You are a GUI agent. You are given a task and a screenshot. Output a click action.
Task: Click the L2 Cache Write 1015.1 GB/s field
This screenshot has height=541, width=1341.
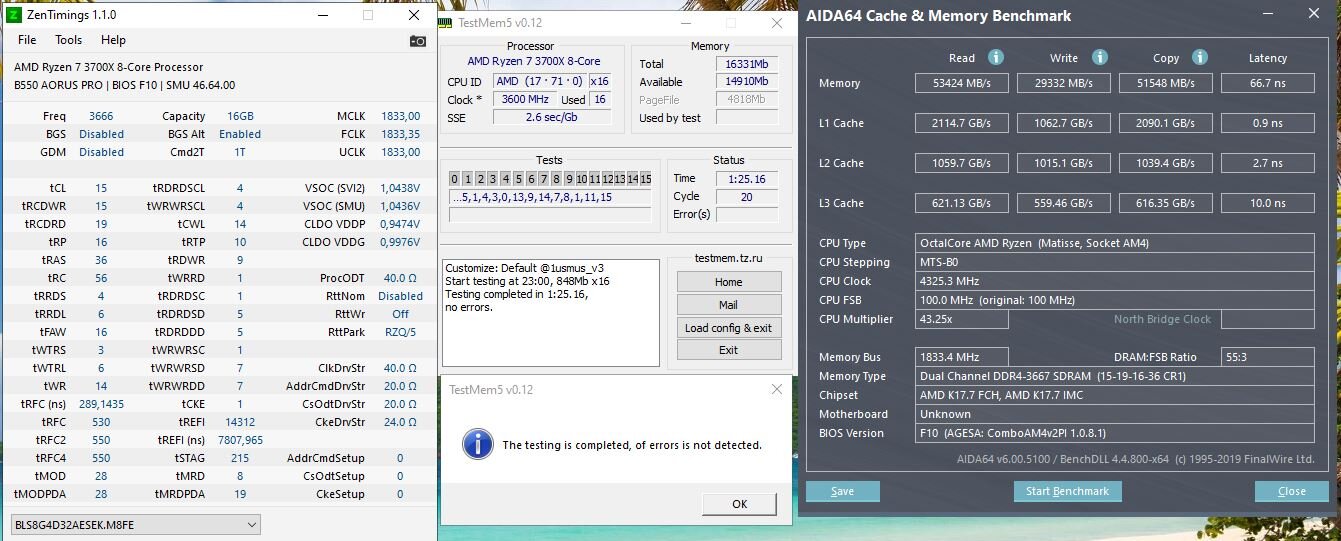1065,163
